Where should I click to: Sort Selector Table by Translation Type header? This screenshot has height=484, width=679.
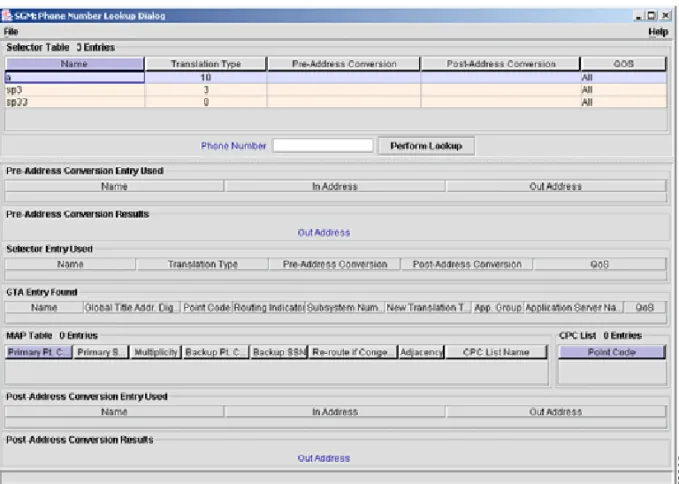(x=206, y=64)
